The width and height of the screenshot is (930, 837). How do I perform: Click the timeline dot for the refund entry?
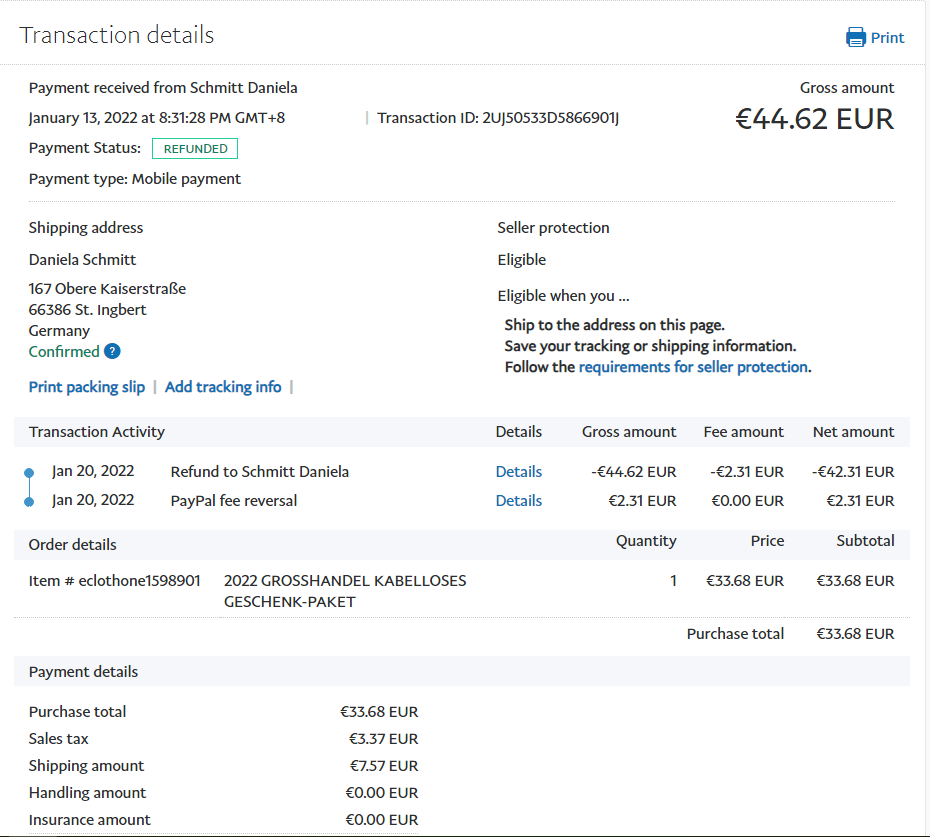pyautogui.click(x=29, y=472)
